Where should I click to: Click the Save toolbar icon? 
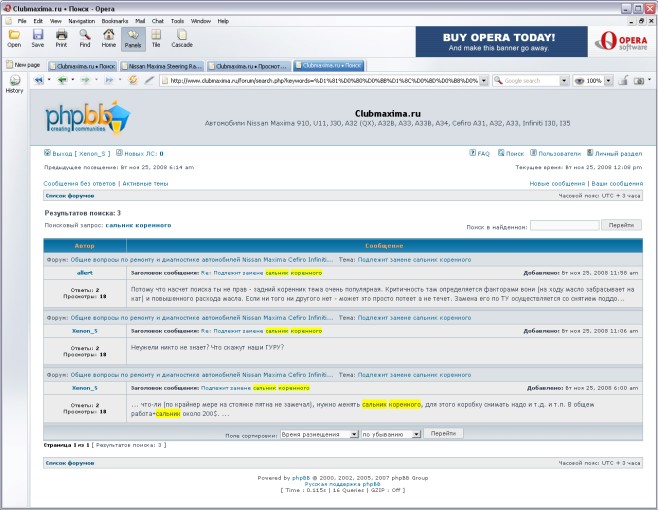pos(37,38)
